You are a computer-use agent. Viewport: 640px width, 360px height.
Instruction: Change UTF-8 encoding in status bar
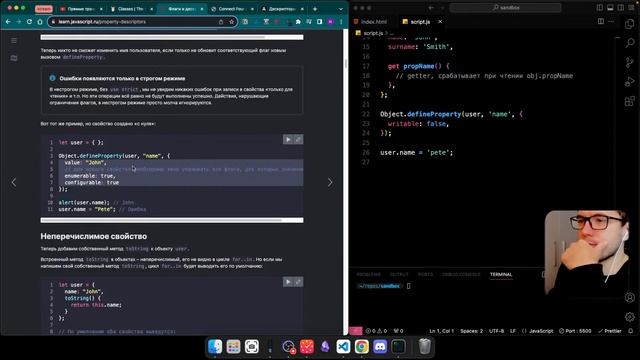pyautogui.click(x=496, y=331)
